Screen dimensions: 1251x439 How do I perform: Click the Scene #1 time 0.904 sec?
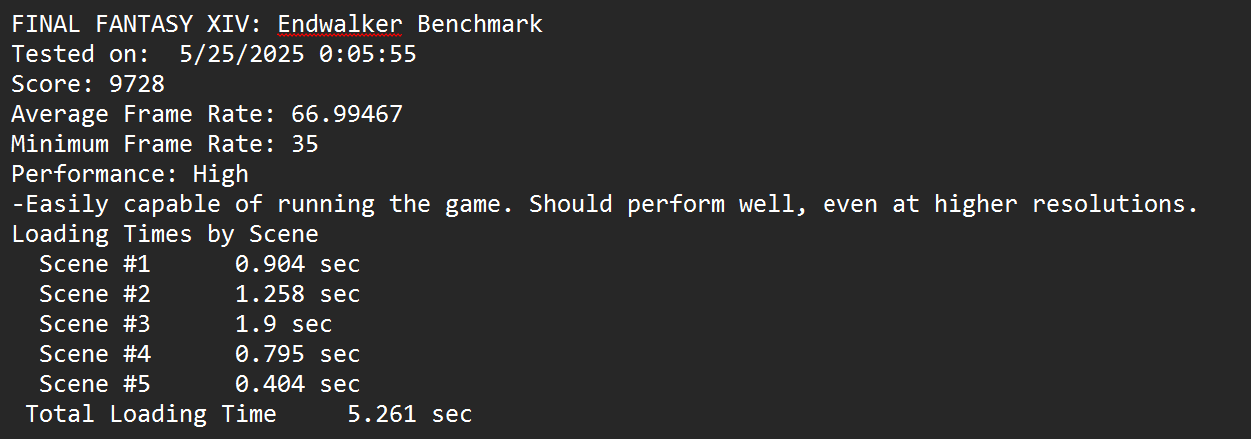pyautogui.click(x=298, y=264)
